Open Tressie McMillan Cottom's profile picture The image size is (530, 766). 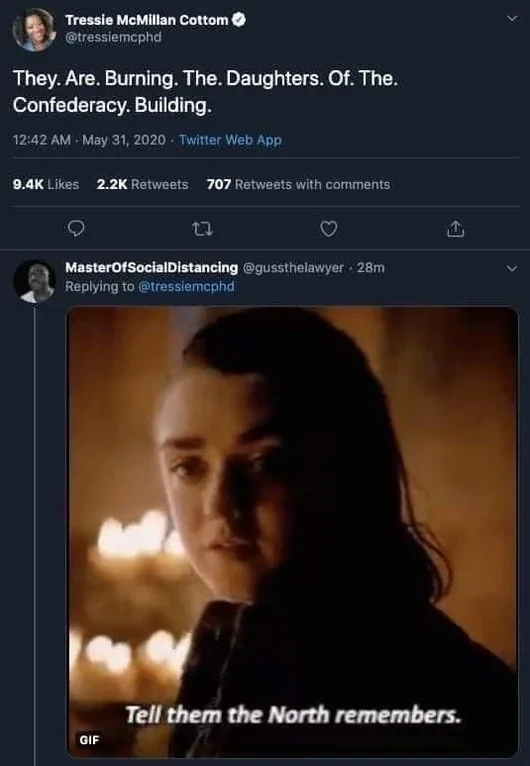click(34, 29)
